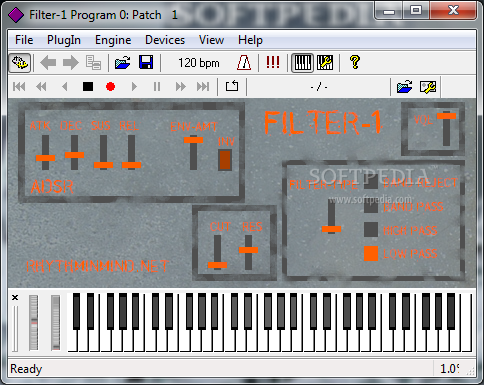Screen dimensions: 484x385
Task: Click the play triangle control
Action: point(134,87)
